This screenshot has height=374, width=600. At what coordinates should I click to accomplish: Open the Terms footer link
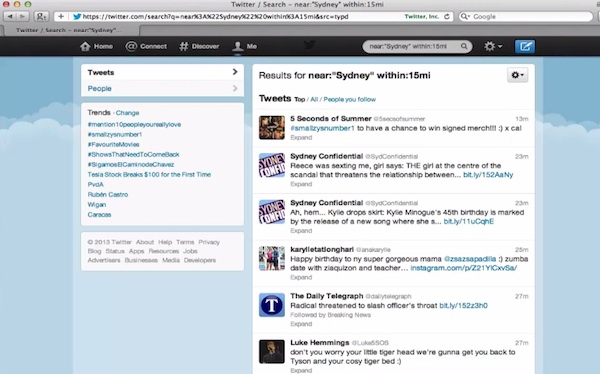point(185,242)
